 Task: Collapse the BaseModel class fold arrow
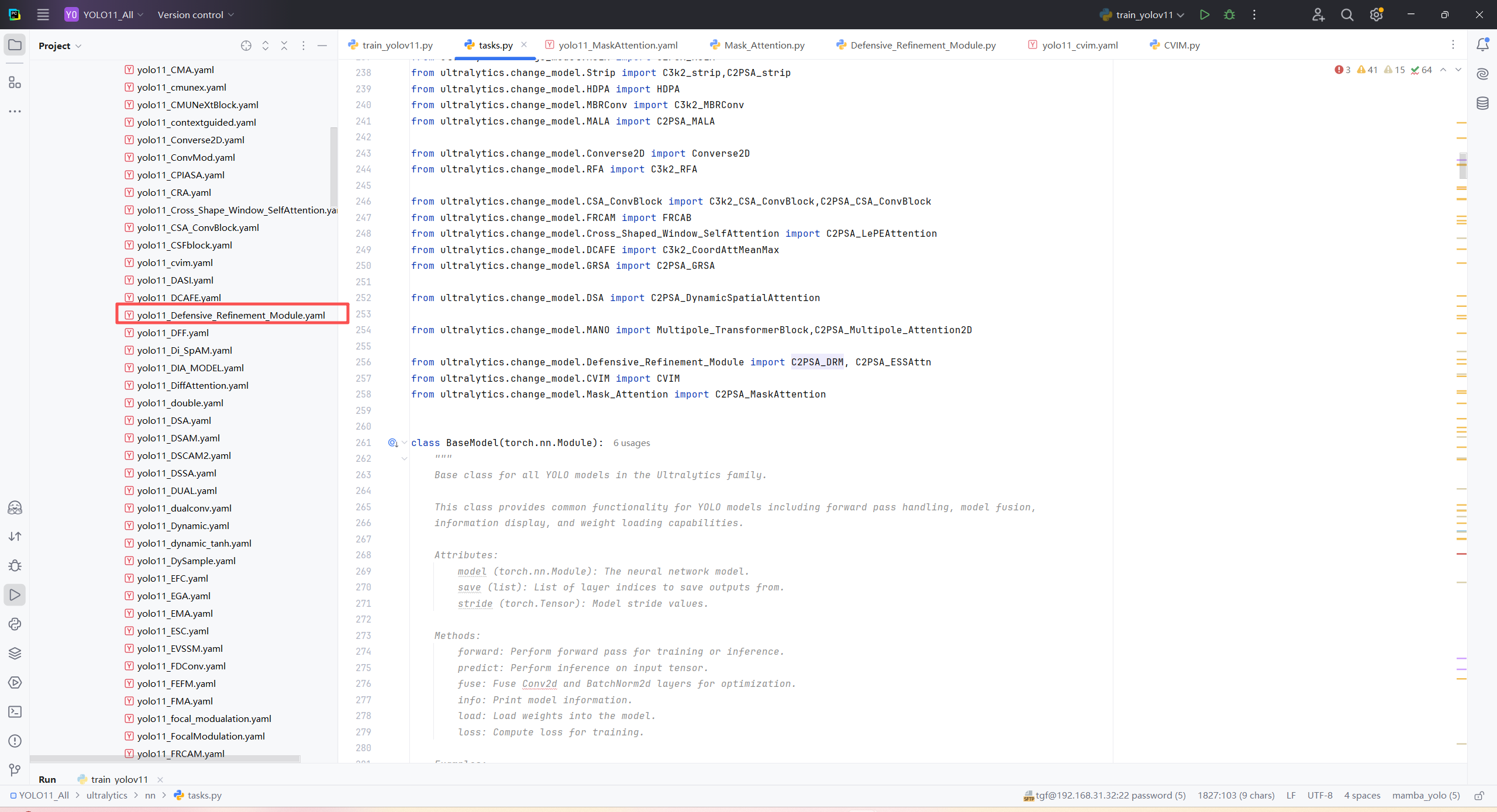click(x=404, y=443)
